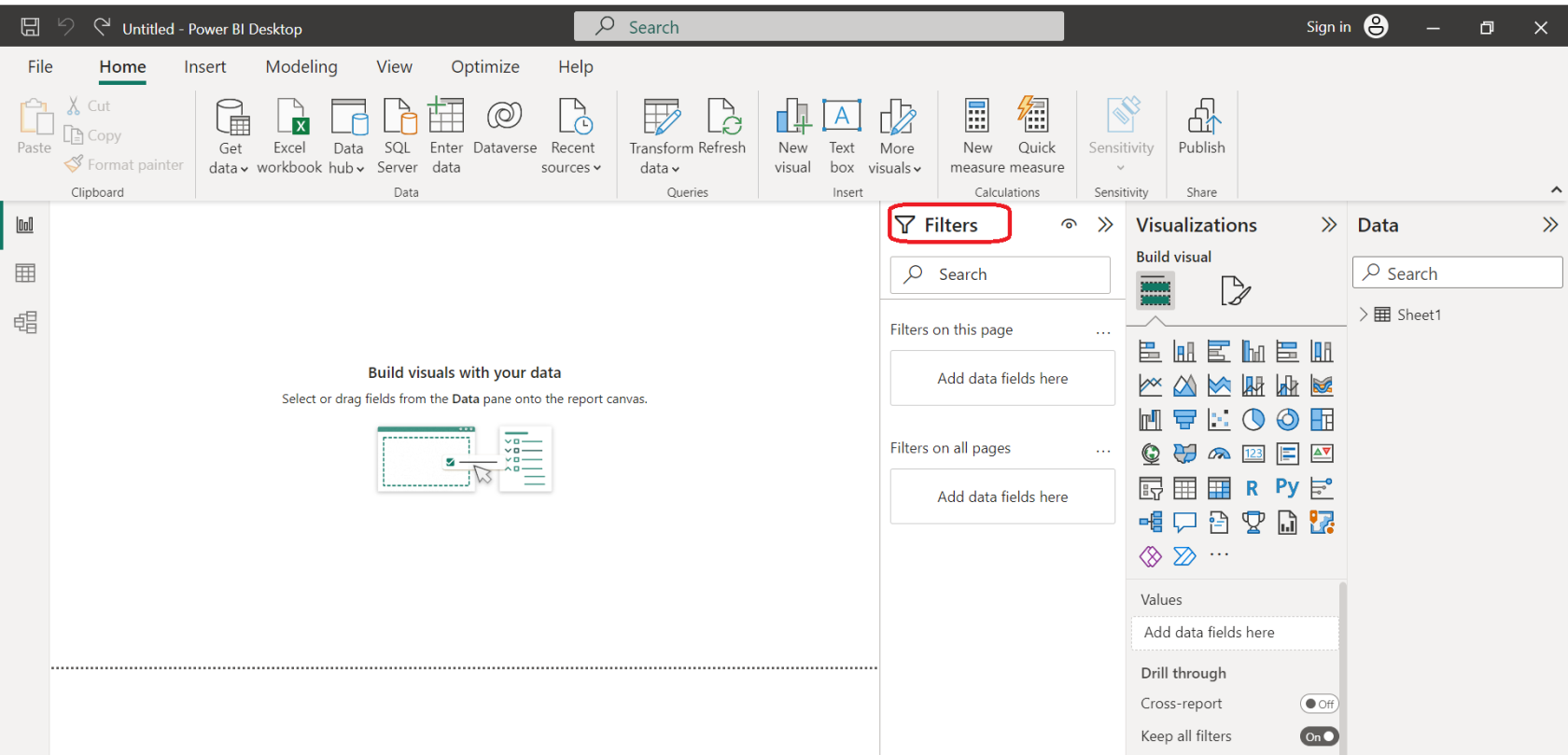
Task: Toggle the Cross-report switch
Action: 1319,704
